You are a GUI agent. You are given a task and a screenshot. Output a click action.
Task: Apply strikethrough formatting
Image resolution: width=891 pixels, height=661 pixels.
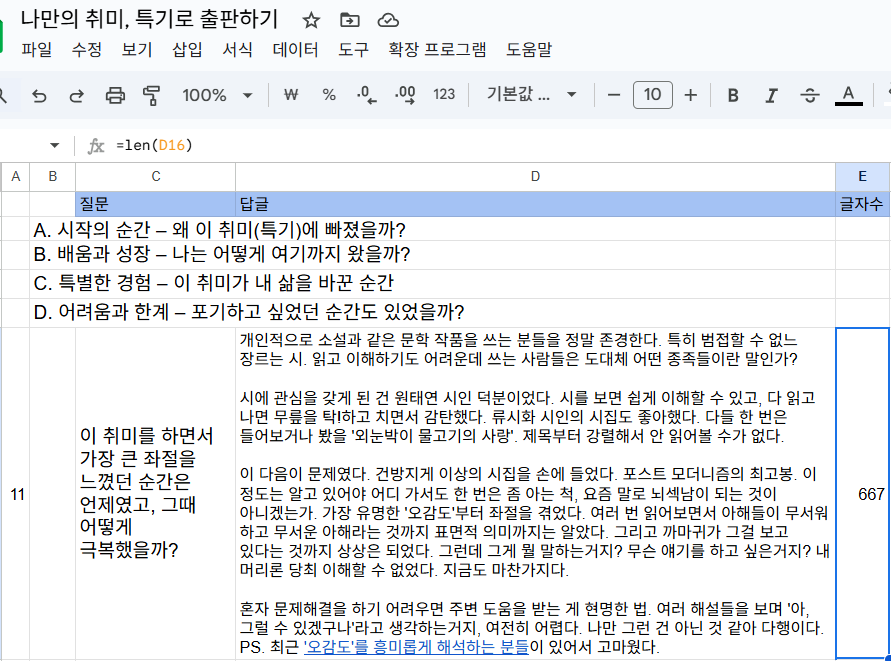[810, 94]
